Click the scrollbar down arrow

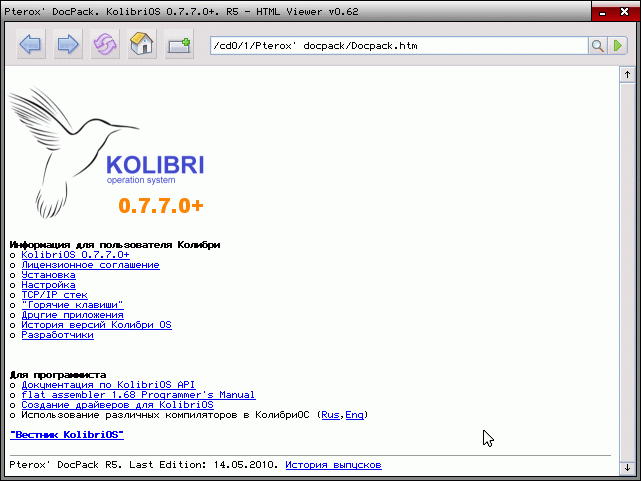tap(628, 468)
